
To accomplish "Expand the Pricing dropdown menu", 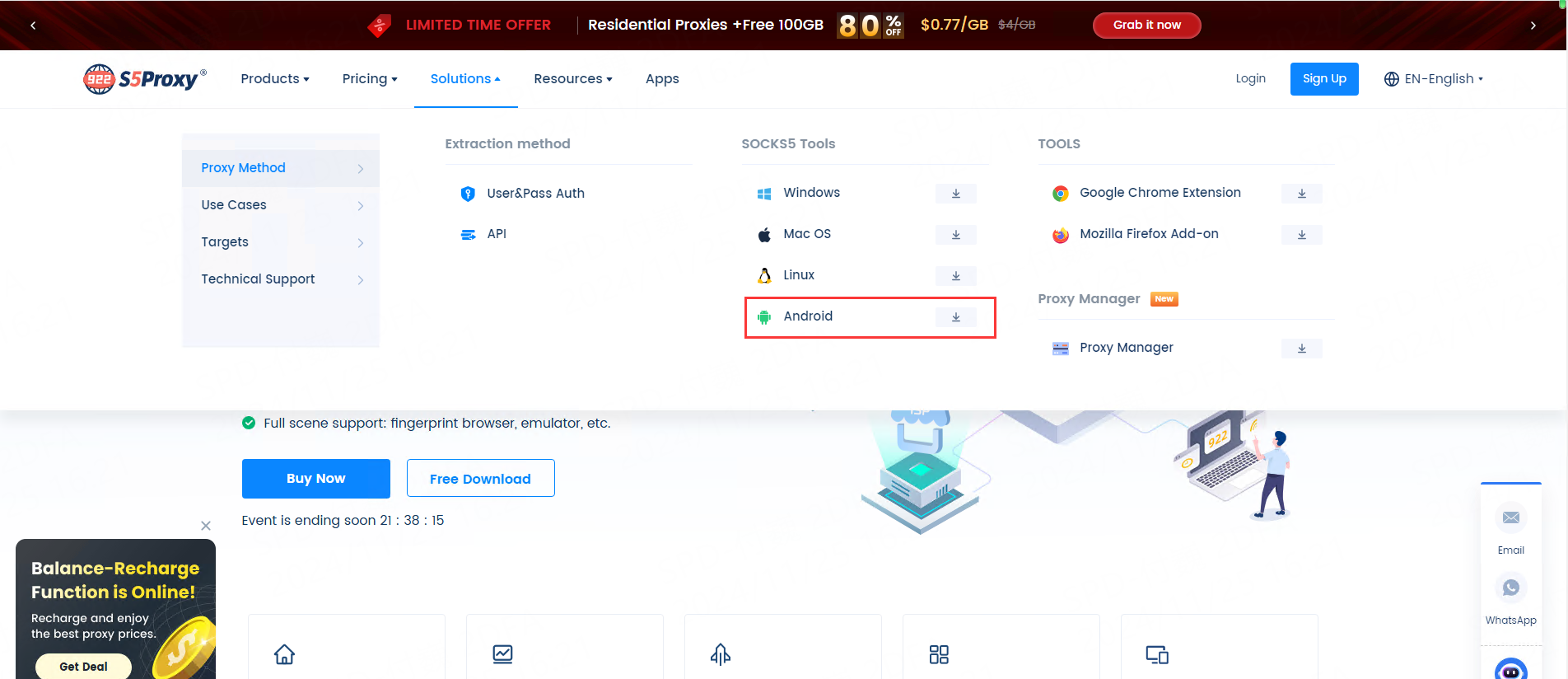I will 369,79.
